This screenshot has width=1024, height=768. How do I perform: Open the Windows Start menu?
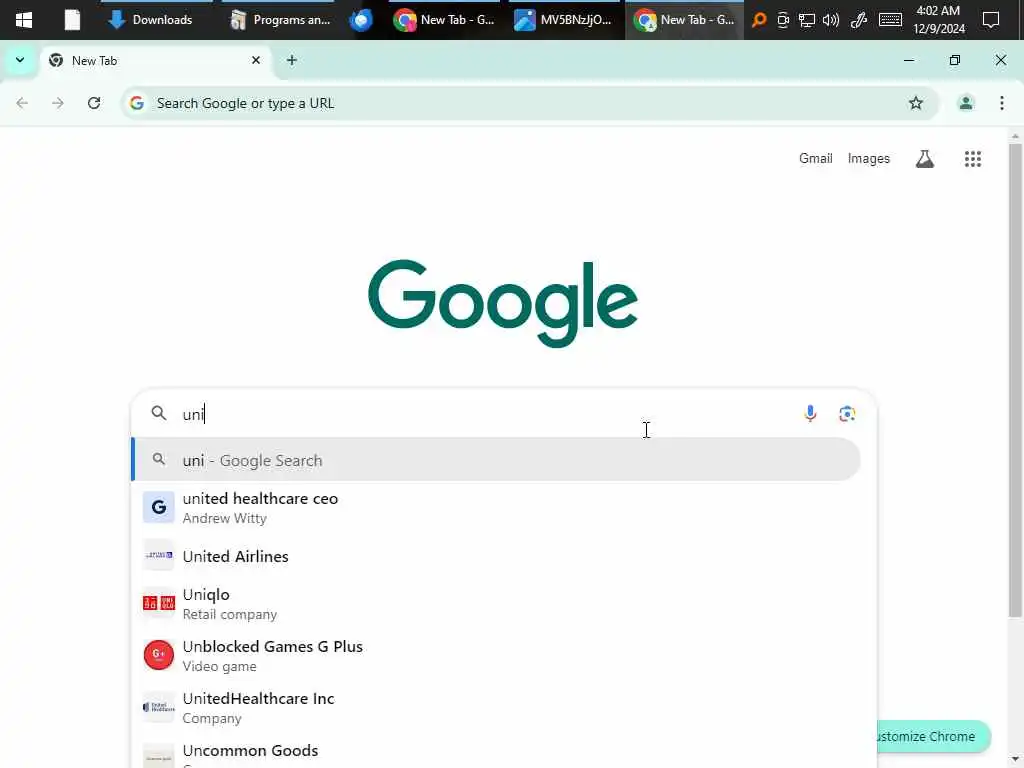click(x=24, y=20)
